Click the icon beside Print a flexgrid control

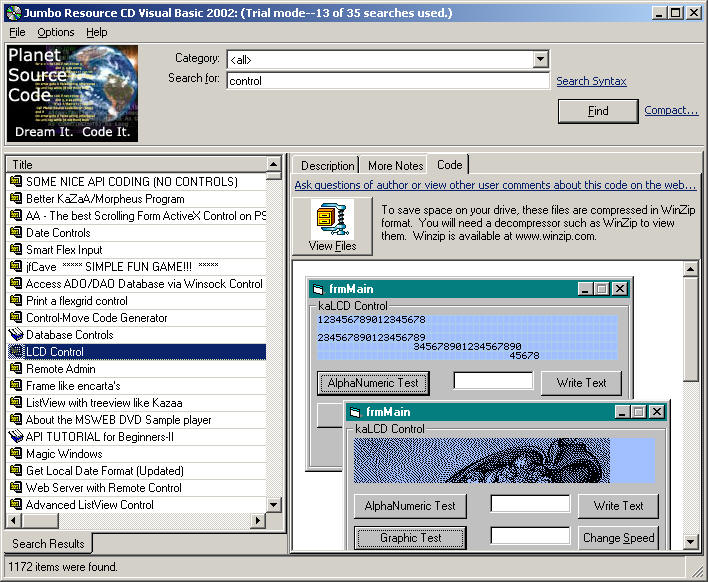[x=16, y=301]
